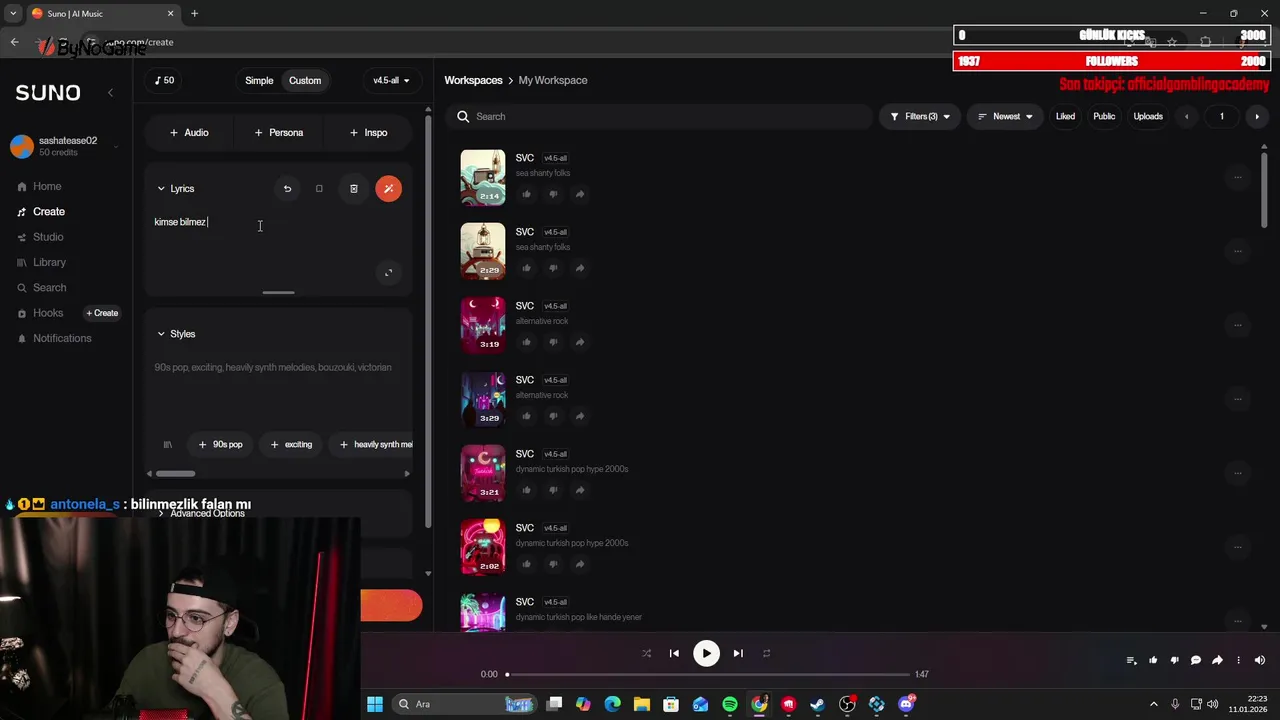
Task: Open Steam from the taskbar
Action: [818, 704]
